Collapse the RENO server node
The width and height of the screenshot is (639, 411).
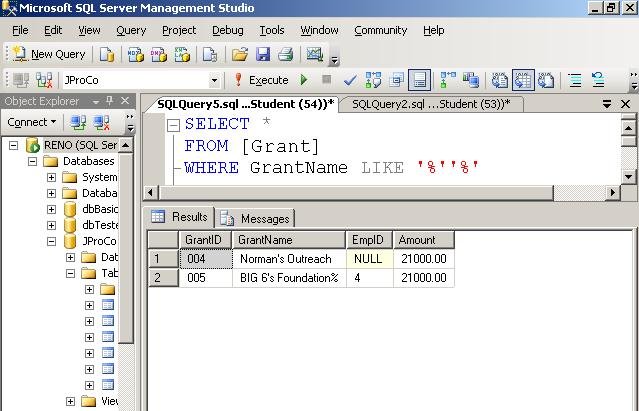click(13, 145)
